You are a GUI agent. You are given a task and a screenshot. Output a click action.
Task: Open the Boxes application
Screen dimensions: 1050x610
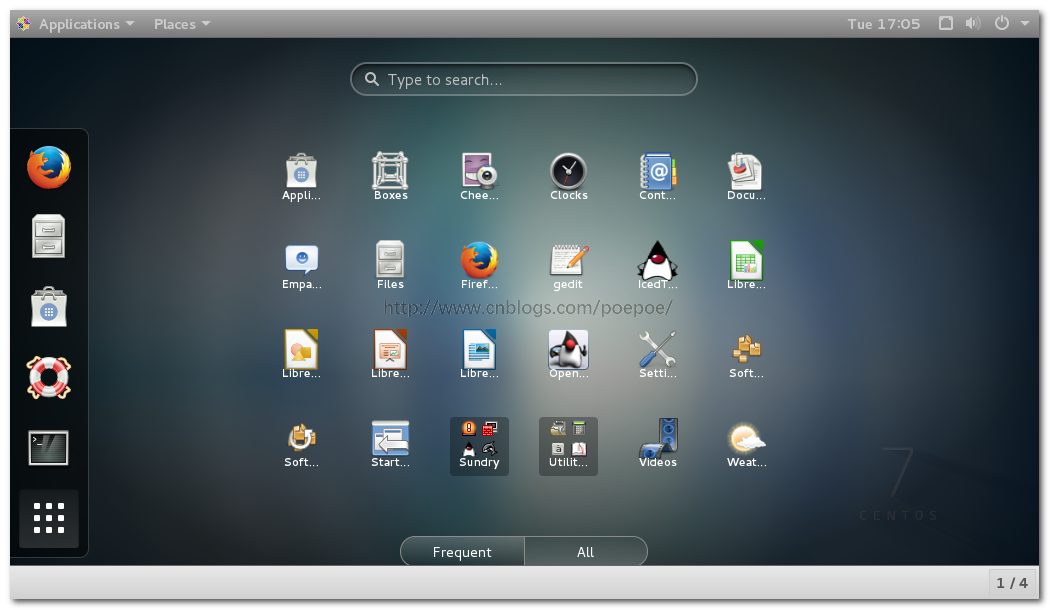(390, 174)
